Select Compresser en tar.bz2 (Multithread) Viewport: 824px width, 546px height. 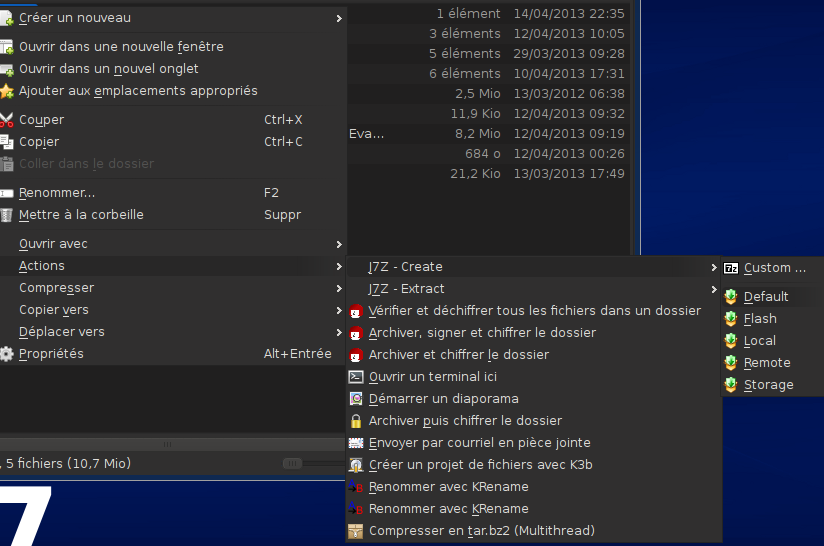[533, 531]
